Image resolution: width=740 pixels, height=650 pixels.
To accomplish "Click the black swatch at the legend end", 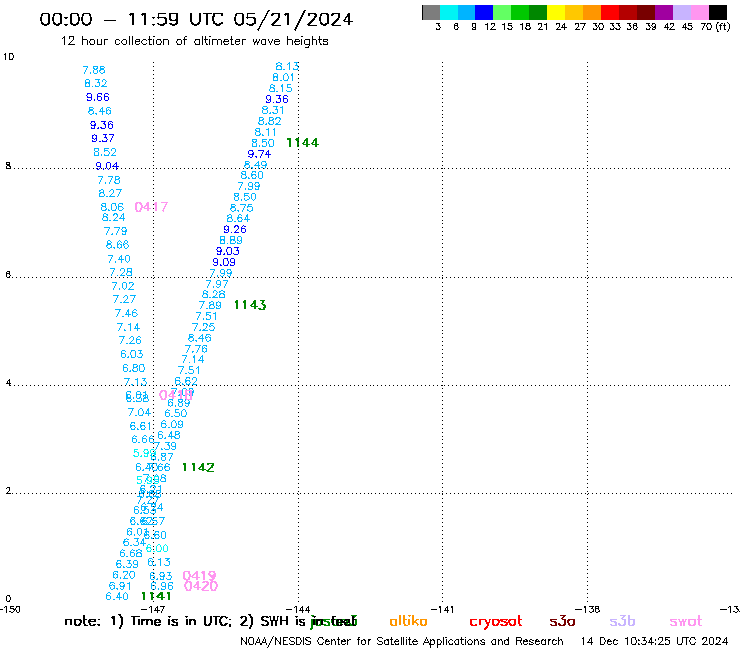I will click(718, 12).
